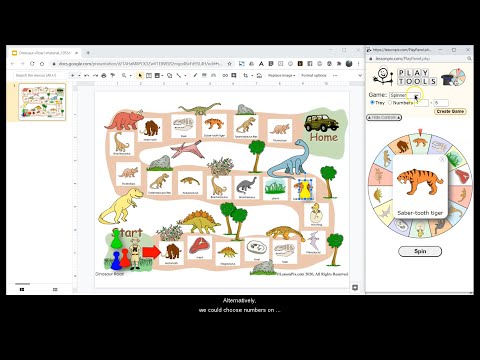This screenshot has height=360, width=480.
Task: Open the Crop/mask image dropdown arrow
Action: click(252, 76)
